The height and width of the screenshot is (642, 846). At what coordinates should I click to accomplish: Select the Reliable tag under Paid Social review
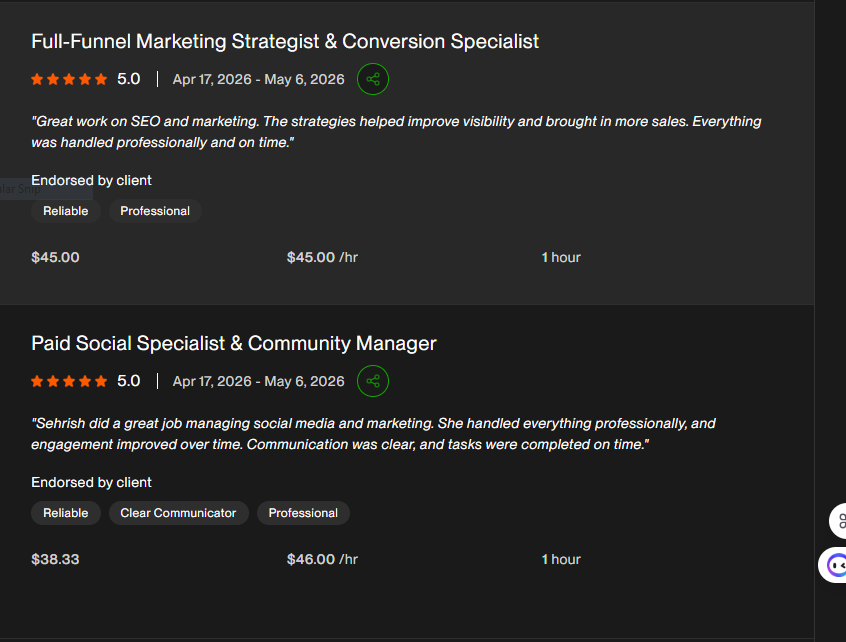click(66, 513)
